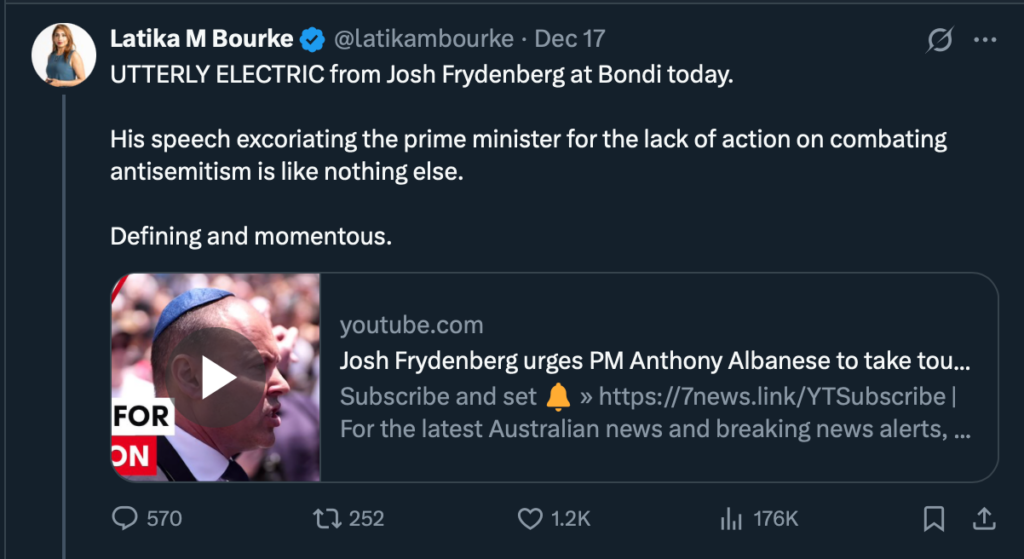Click the youtube.com domain label
Image resolution: width=1024 pixels, height=559 pixels.
(x=411, y=325)
